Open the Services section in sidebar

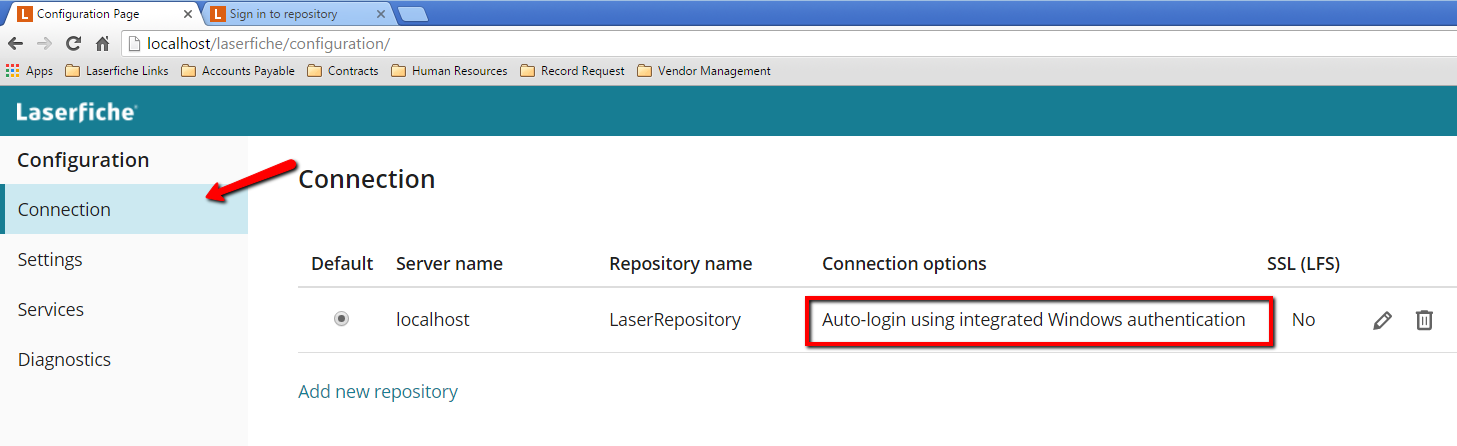tap(124, 309)
